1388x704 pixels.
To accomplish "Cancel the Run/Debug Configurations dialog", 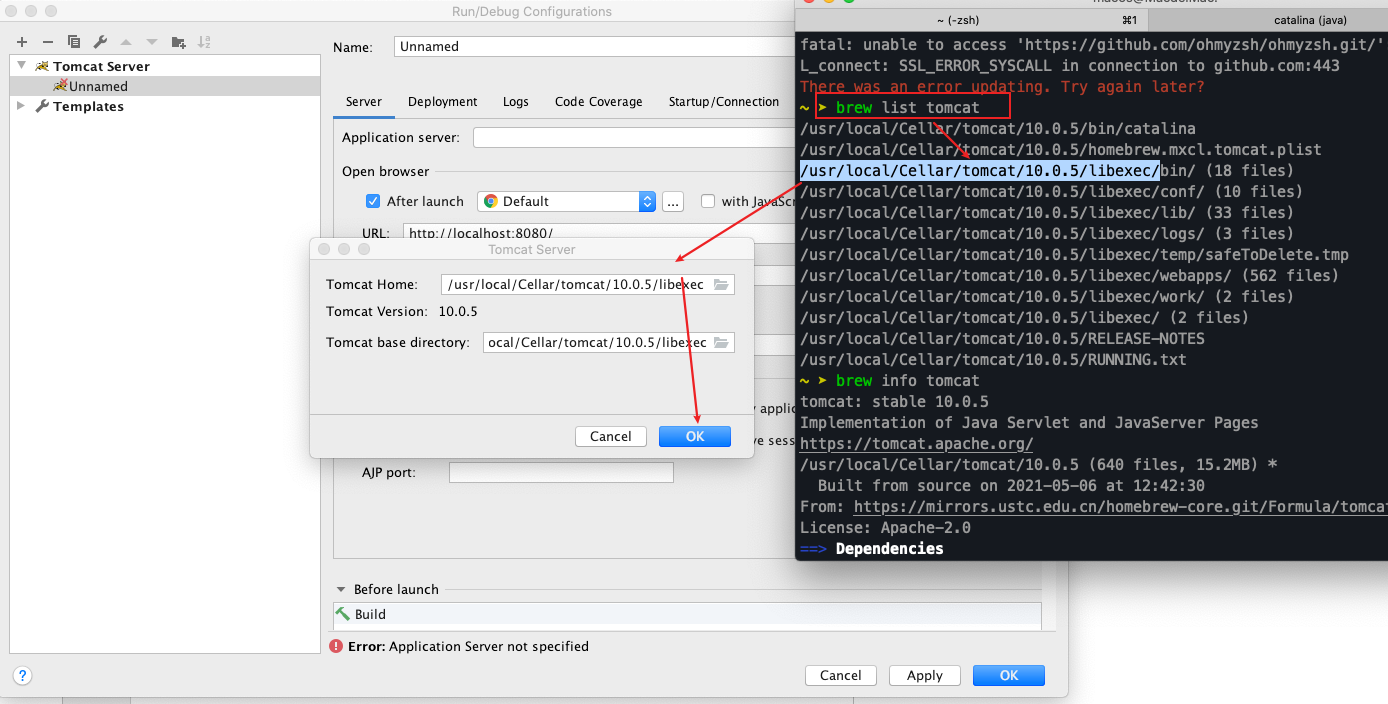I will point(841,675).
